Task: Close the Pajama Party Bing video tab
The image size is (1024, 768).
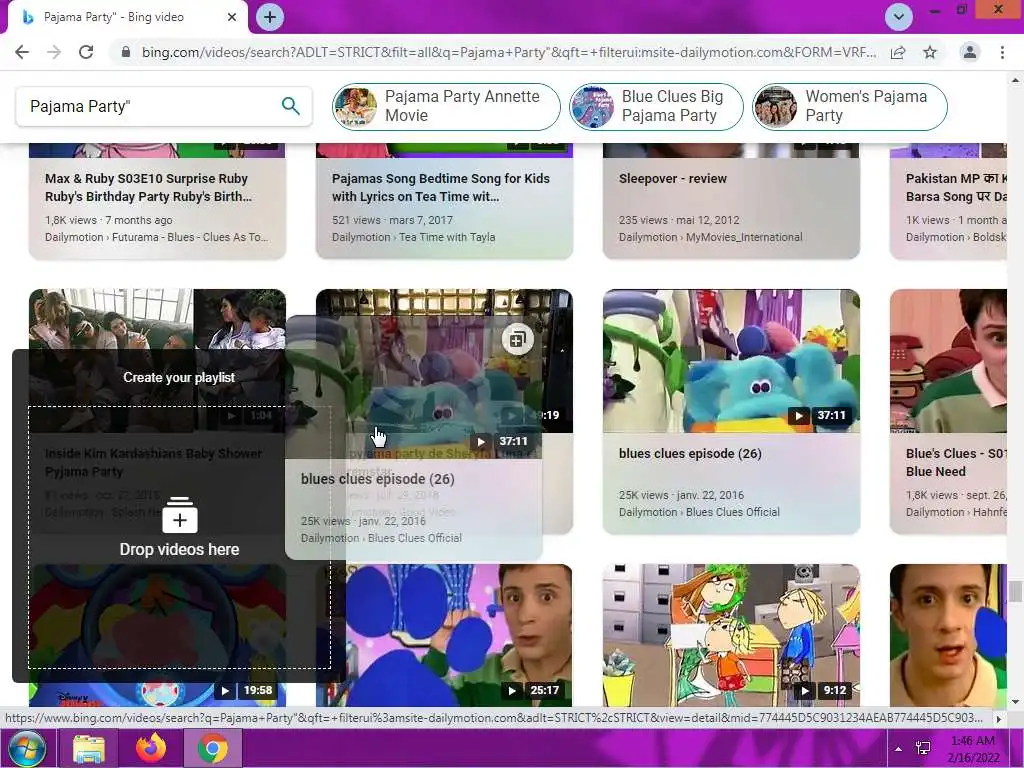Action: [232, 17]
